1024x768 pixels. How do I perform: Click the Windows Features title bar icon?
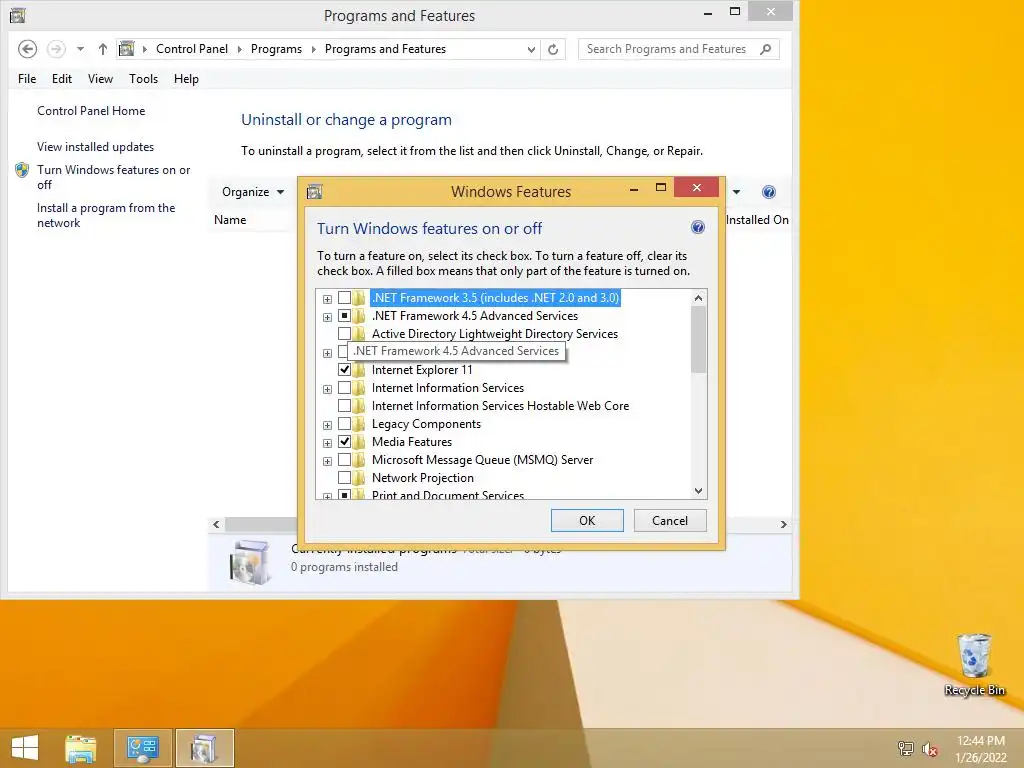click(x=315, y=191)
